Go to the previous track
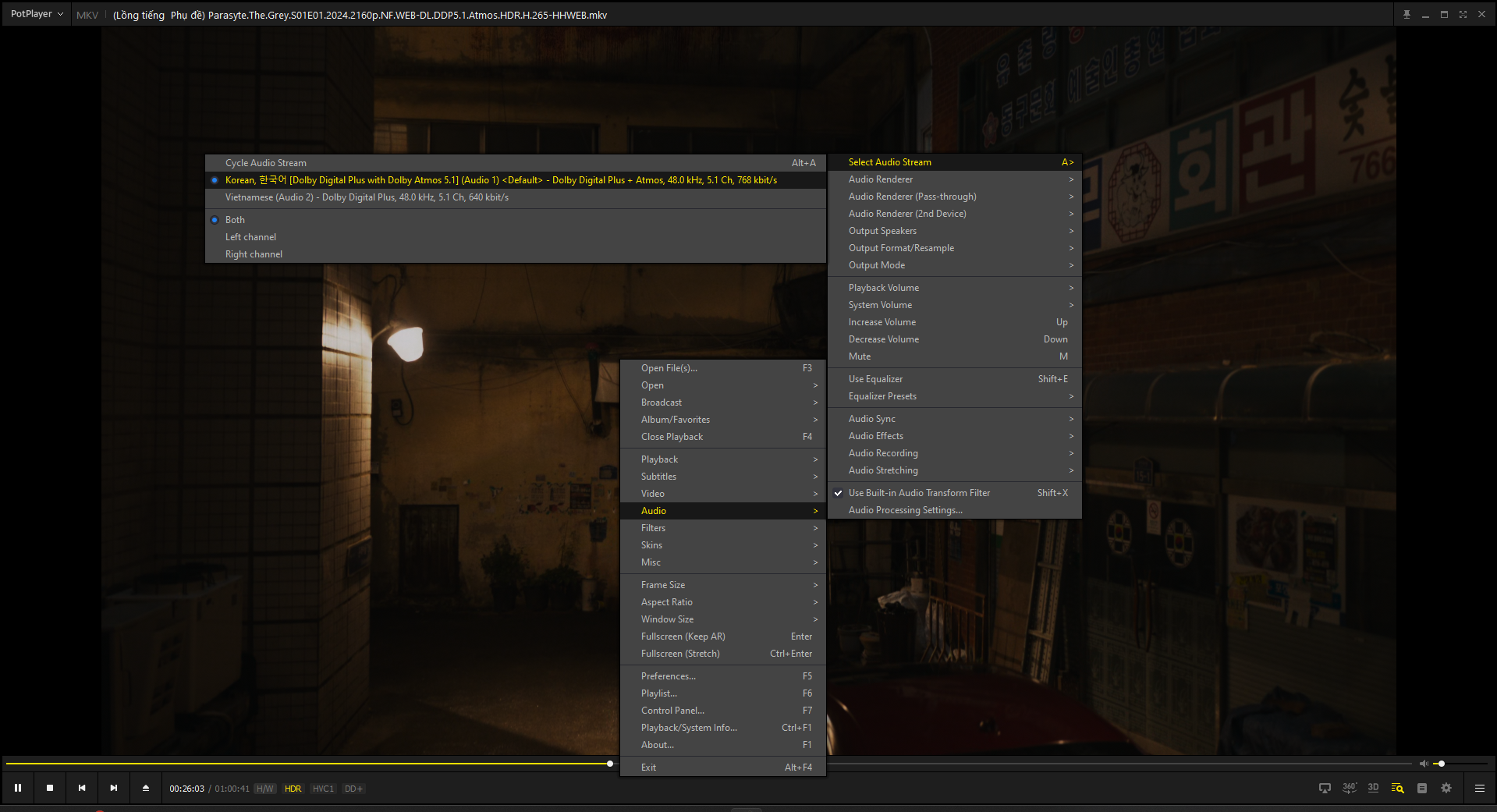Screen dimensions: 1497x812 (x=82, y=788)
